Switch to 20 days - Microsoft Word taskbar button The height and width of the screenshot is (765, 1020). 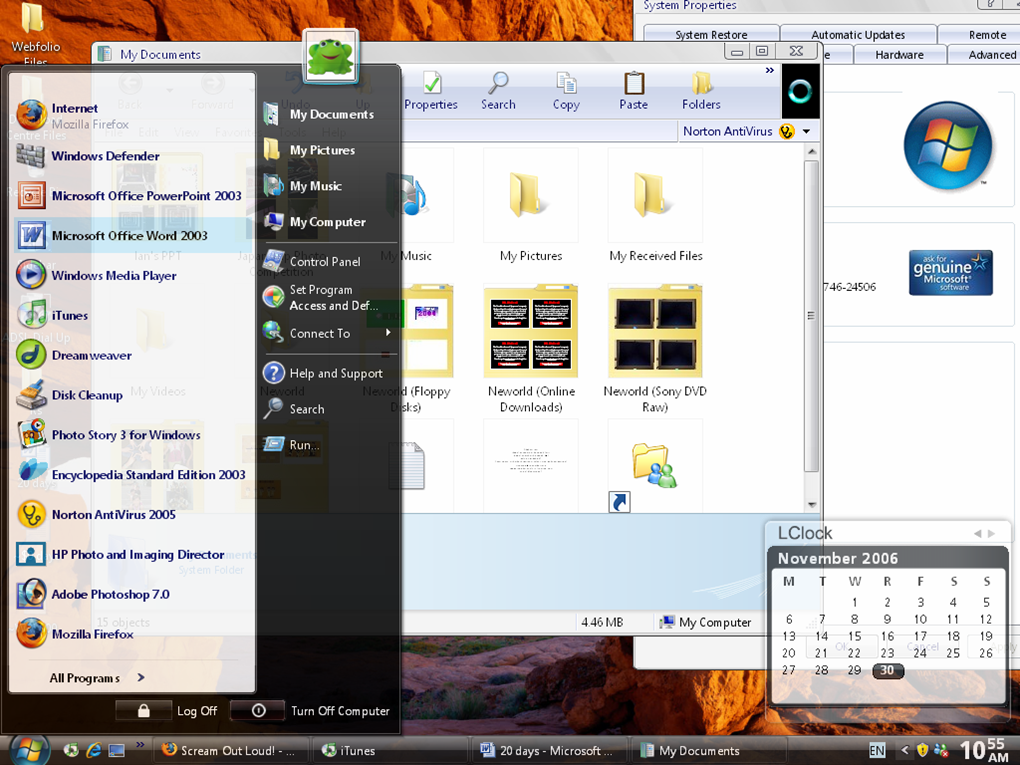549,750
